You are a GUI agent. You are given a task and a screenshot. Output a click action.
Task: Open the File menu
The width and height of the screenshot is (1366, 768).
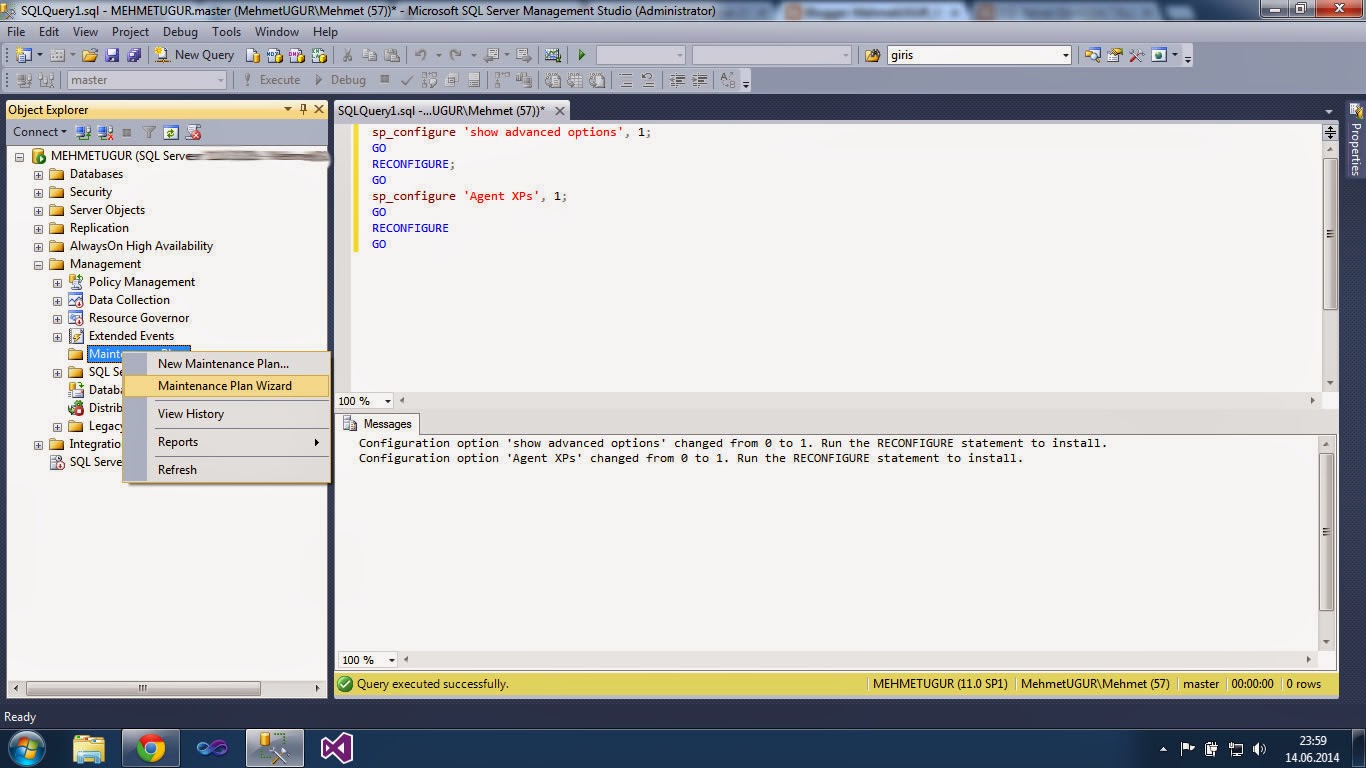tap(16, 31)
